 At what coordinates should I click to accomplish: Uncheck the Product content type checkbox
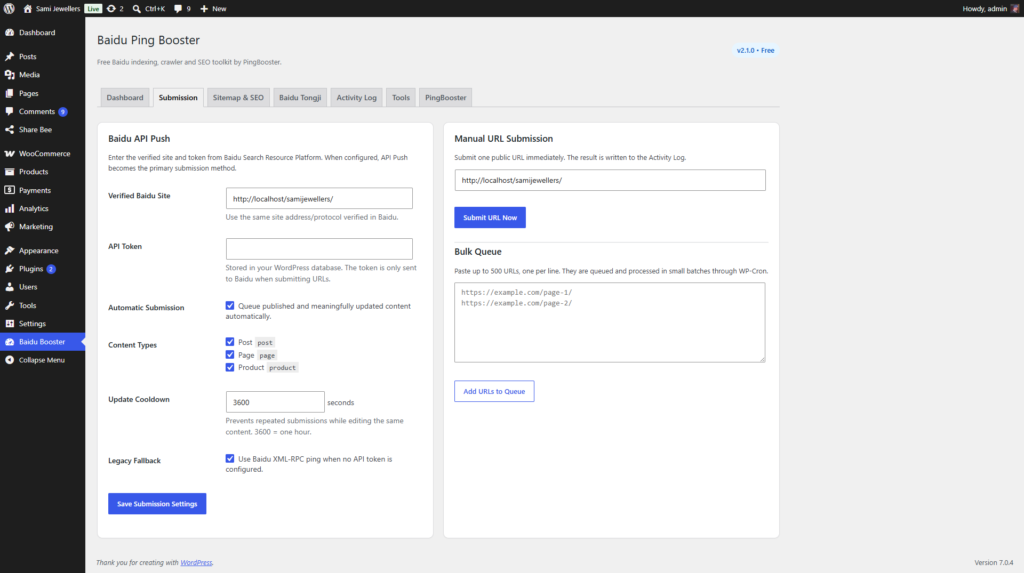[230, 367]
